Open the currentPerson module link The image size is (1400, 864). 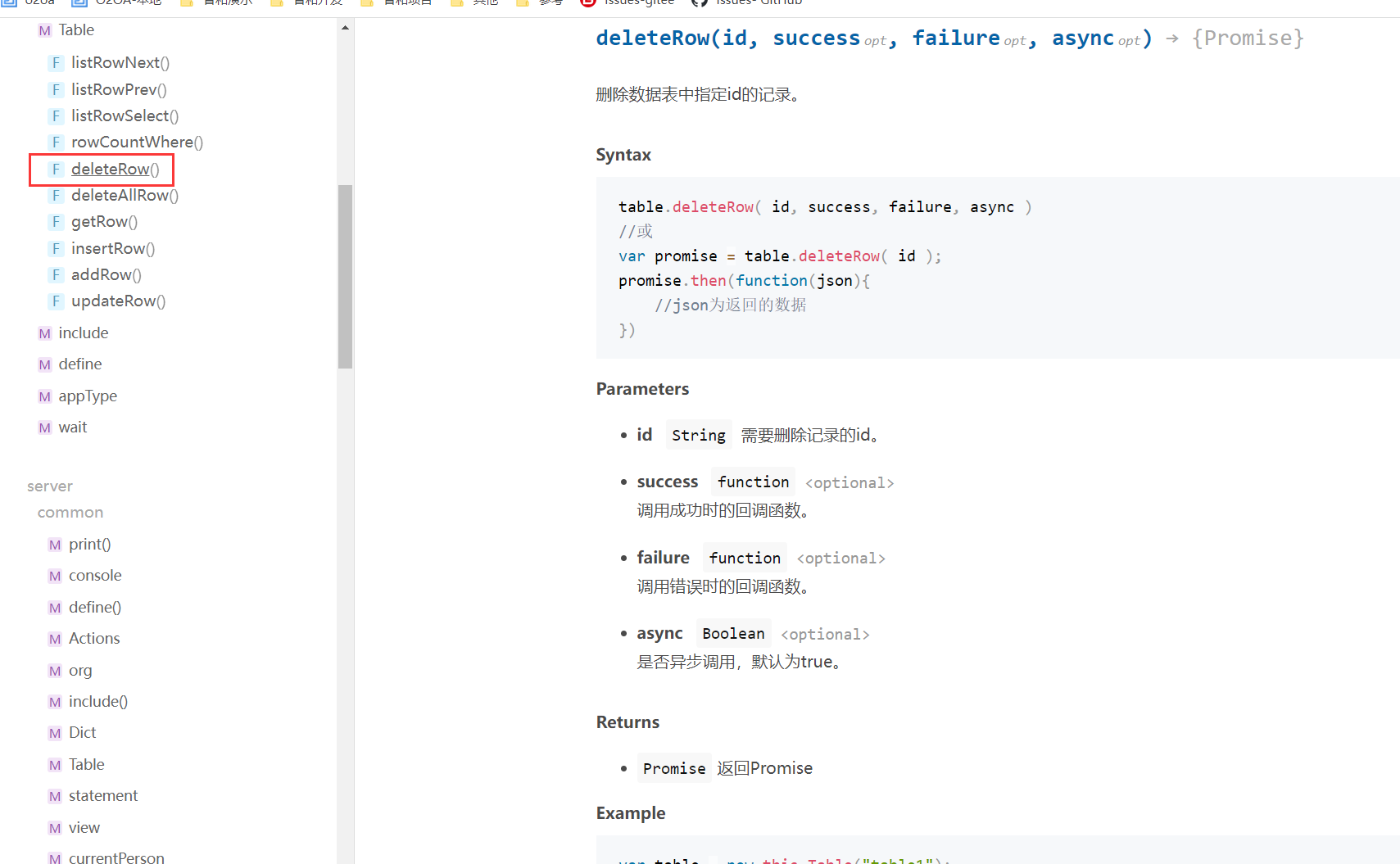click(116, 857)
